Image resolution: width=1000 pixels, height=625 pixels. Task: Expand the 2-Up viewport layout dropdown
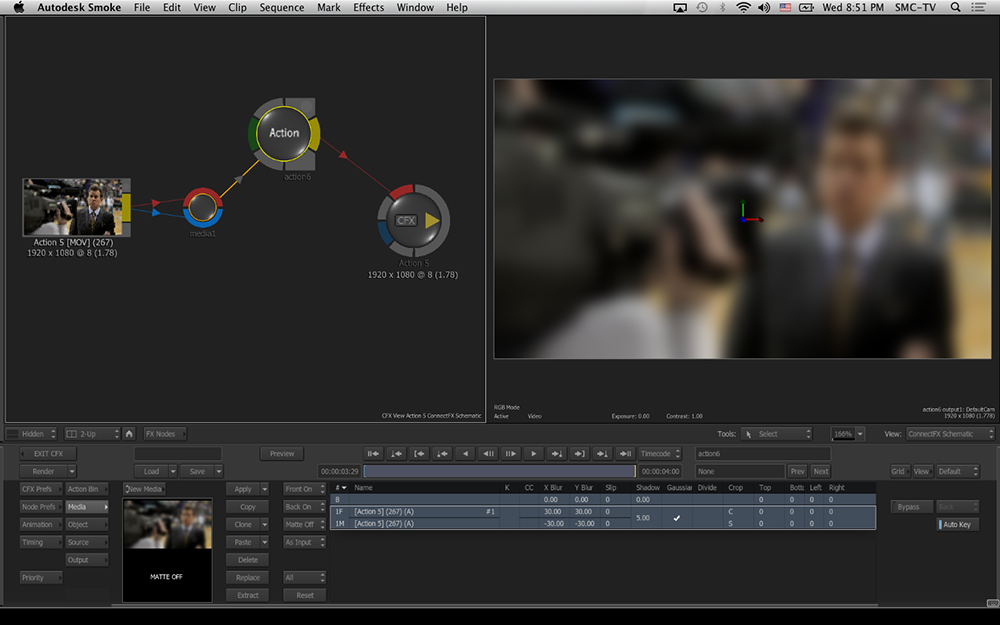[x=91, y=434]
